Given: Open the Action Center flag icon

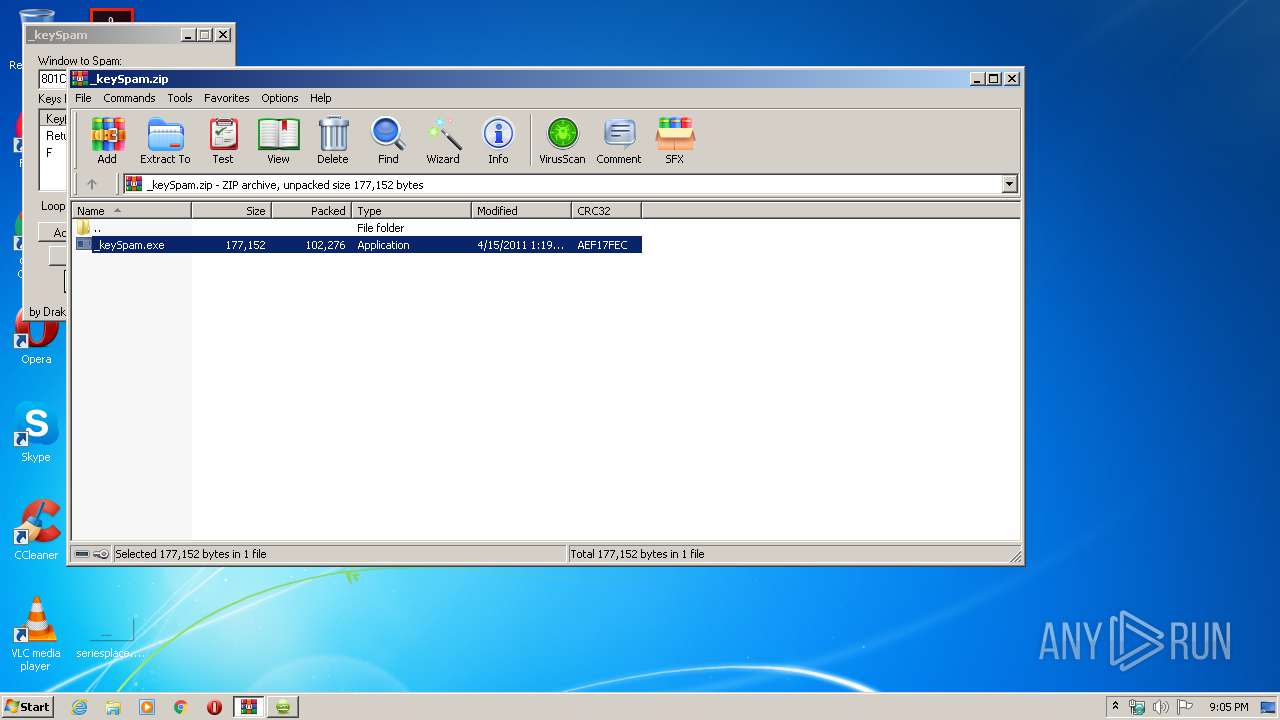Looking at the screenshot, I should tap(1185, 707).
